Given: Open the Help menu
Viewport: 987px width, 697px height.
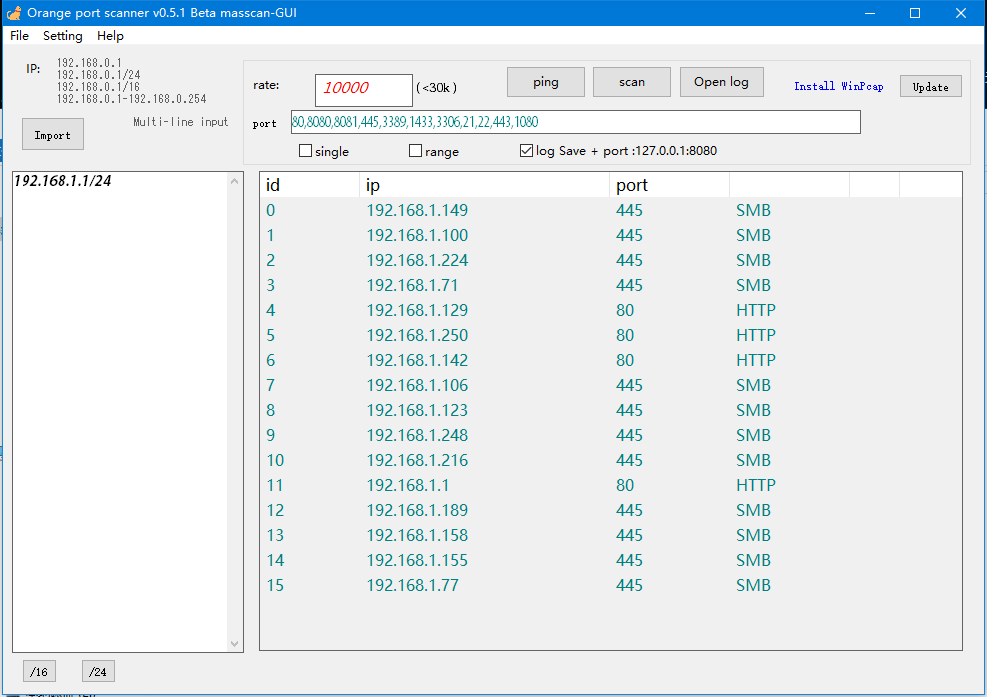Looking at the screenshot, I should pos(110,36).
